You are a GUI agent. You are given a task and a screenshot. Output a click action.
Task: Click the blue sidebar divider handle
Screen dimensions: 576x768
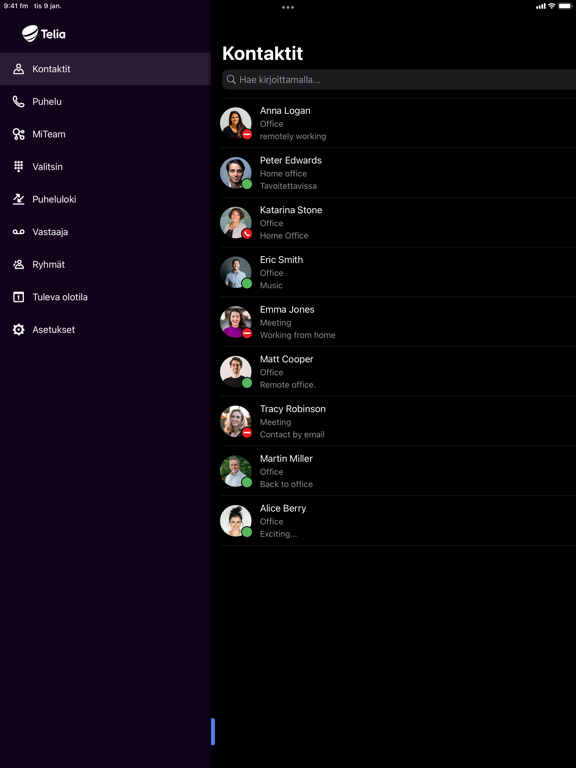[x=213, y=731]
